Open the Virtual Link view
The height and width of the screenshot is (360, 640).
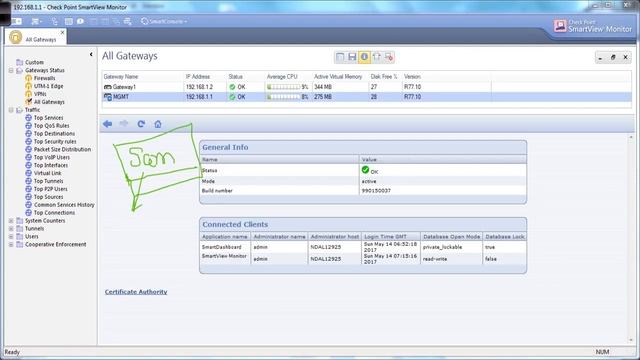click(x=47, y=173)
